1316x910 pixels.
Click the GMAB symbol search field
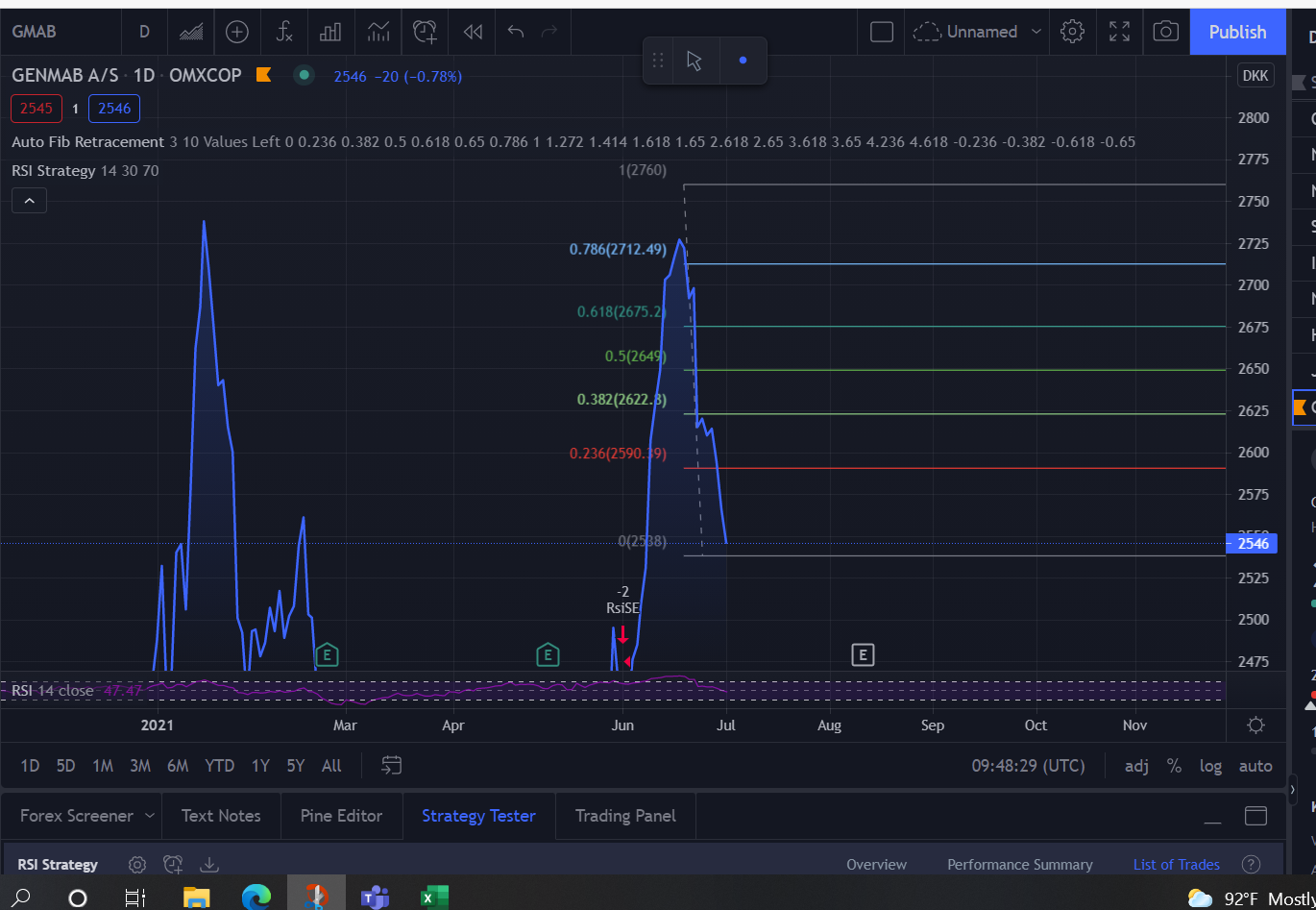[60, 32]
